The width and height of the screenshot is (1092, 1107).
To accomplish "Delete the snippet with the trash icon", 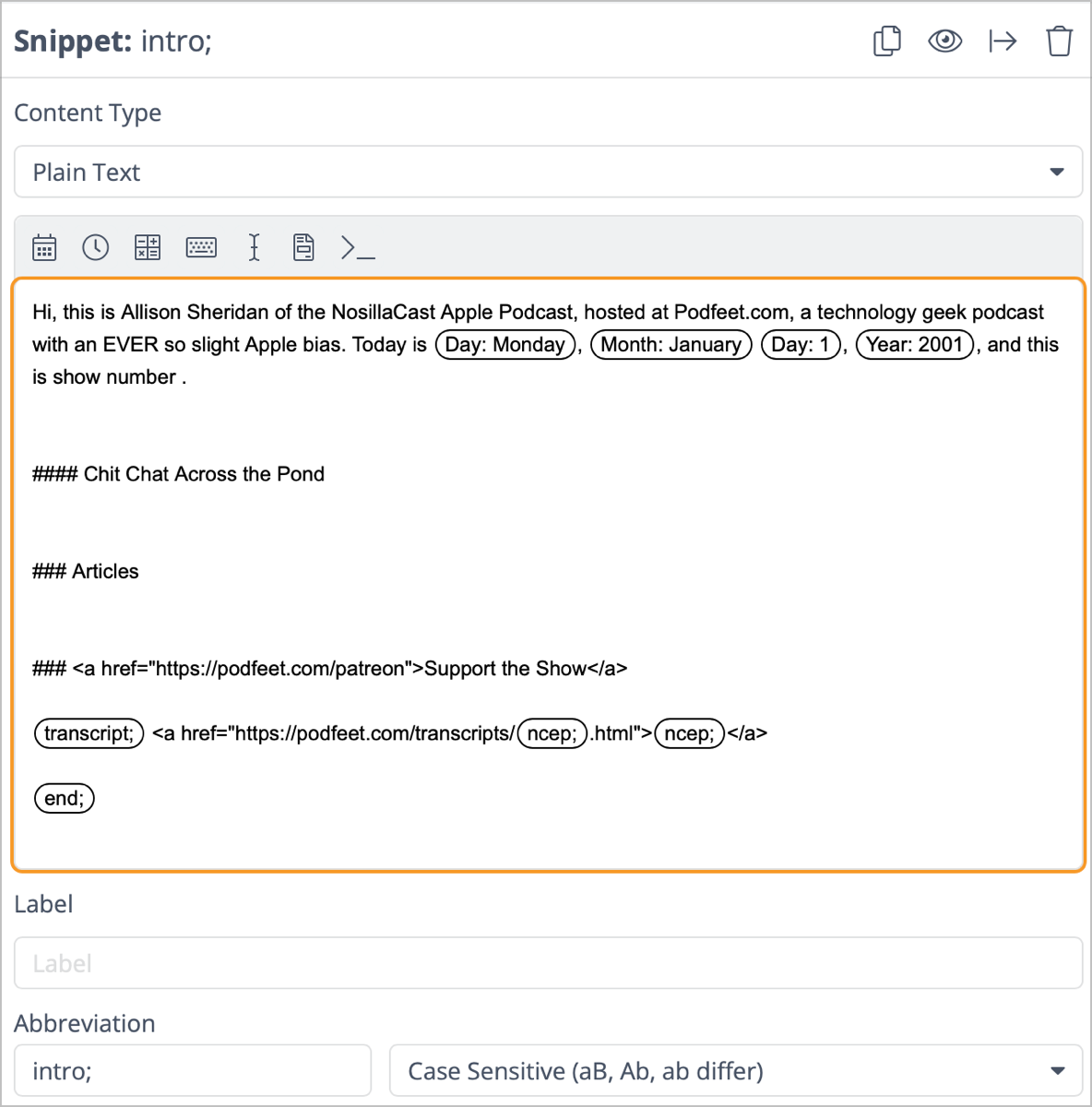I will [x=1060, y=42].
